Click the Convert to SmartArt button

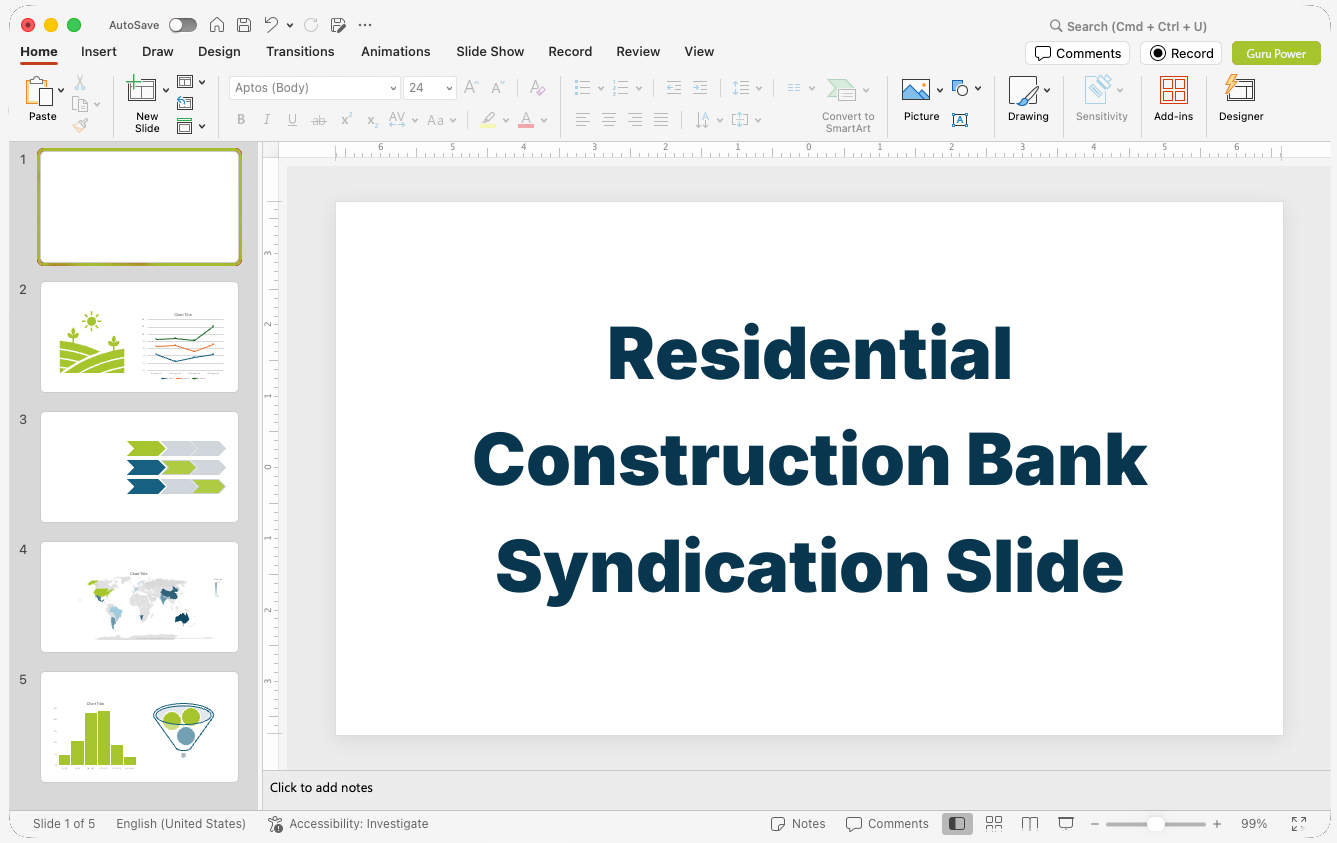click(x=848, y=105)
